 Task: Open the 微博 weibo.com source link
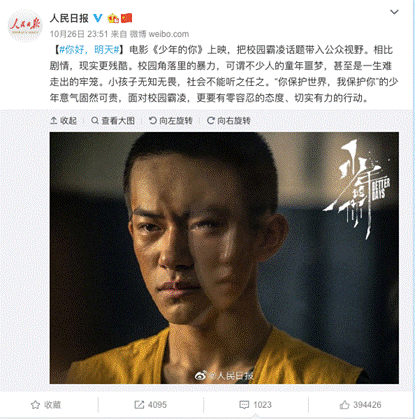point(159,34)
